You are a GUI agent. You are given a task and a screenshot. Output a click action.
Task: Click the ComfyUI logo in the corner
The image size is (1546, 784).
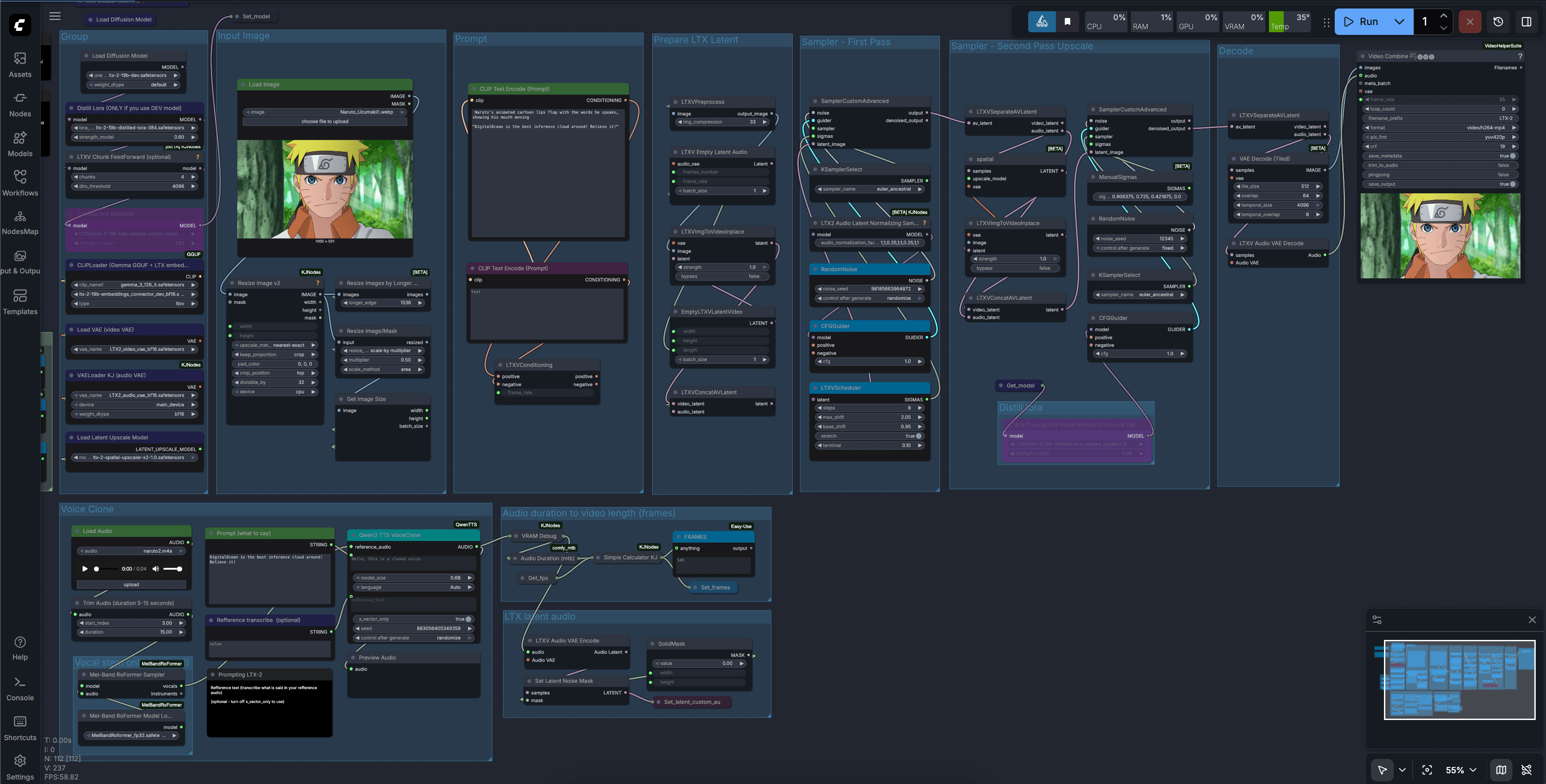pyautogui.click(x=19, y=25)
